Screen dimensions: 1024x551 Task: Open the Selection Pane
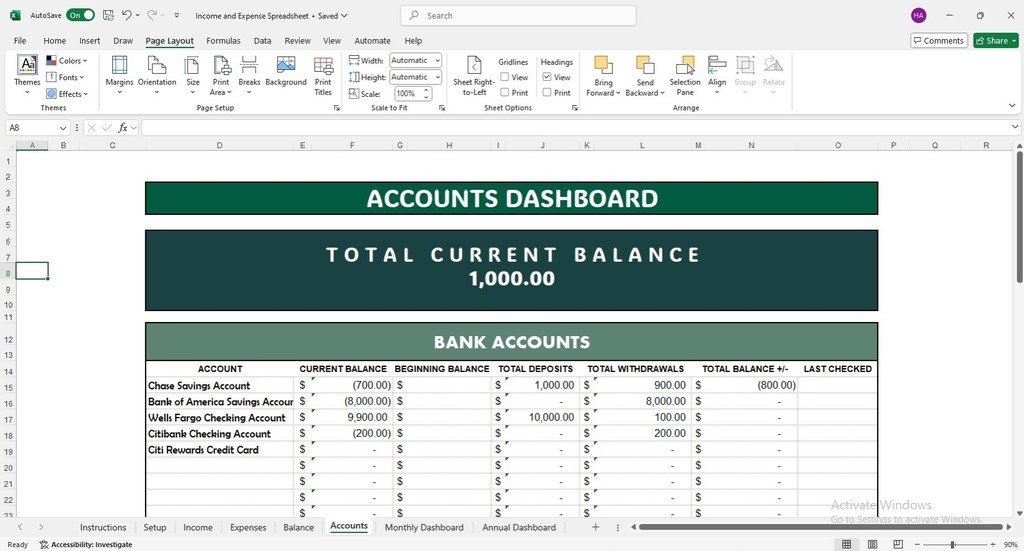(x=684, y=76)
